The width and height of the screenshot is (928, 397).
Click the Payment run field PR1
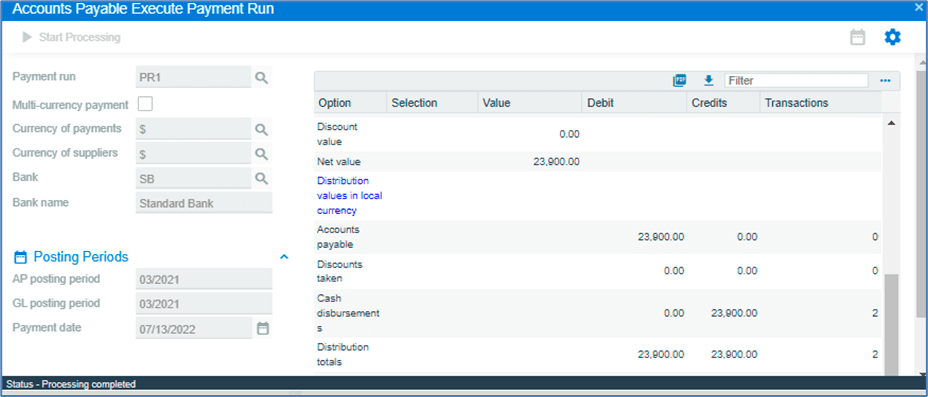[x=194, y=77]
